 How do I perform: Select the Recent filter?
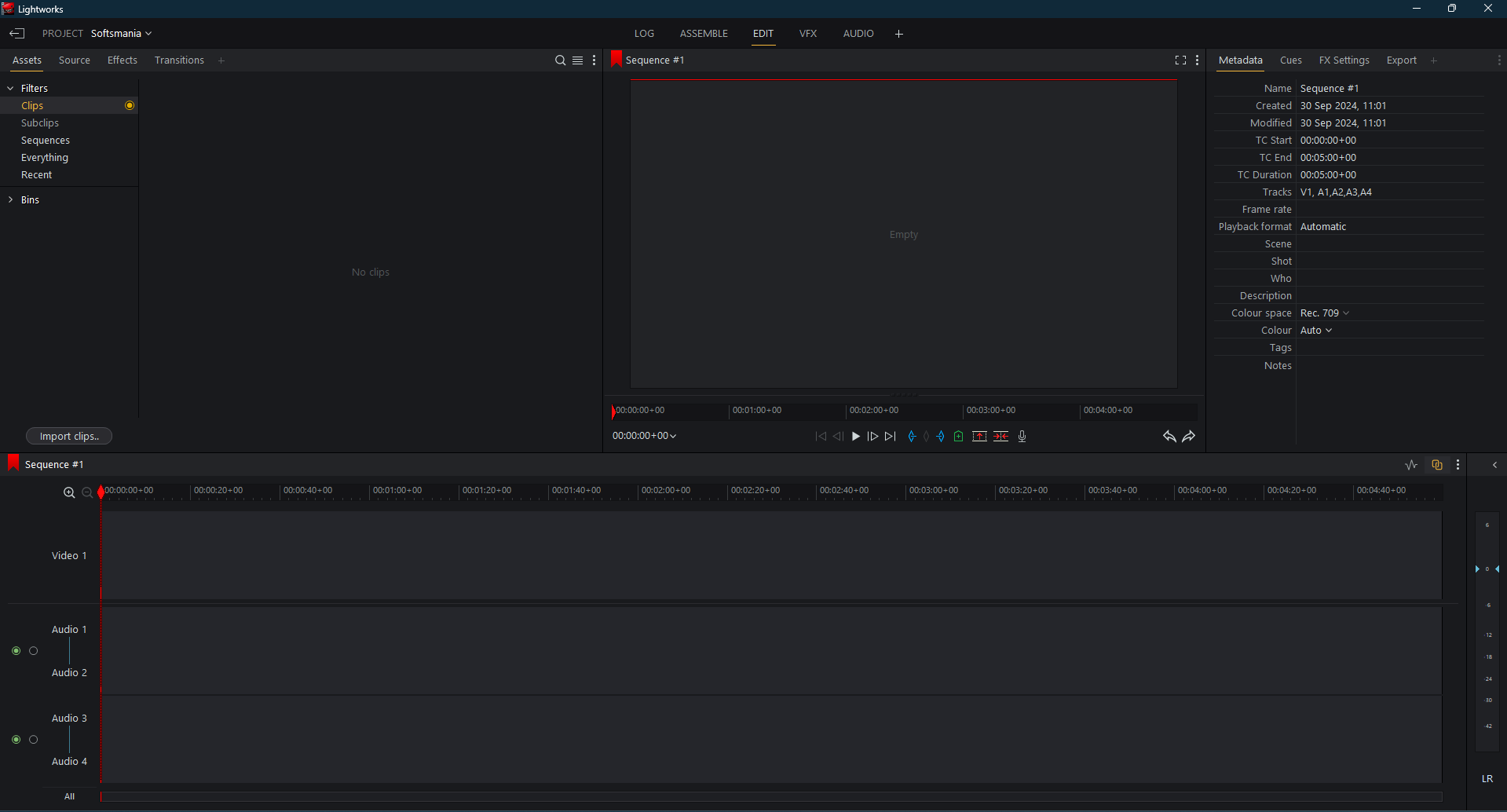[x=37, y=175]
